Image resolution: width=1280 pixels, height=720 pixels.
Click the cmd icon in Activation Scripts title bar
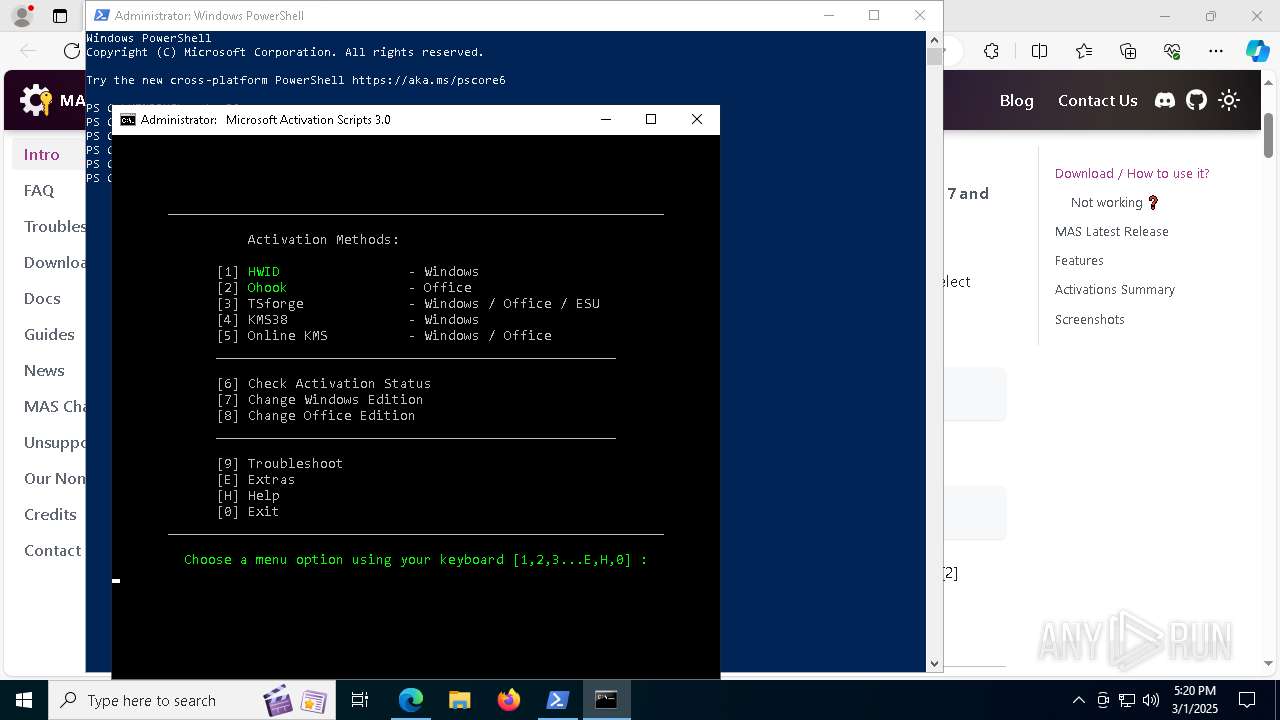click(x=128, y=120)
